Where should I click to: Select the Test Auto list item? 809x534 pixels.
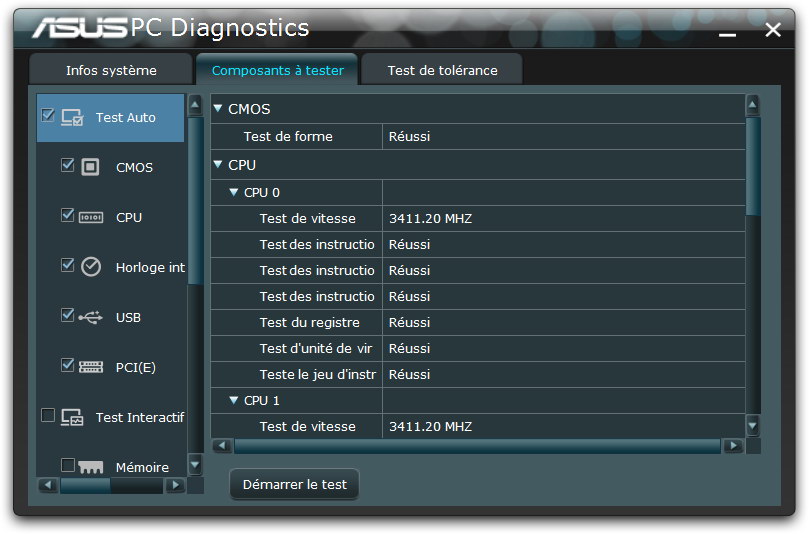coord(110,118)
